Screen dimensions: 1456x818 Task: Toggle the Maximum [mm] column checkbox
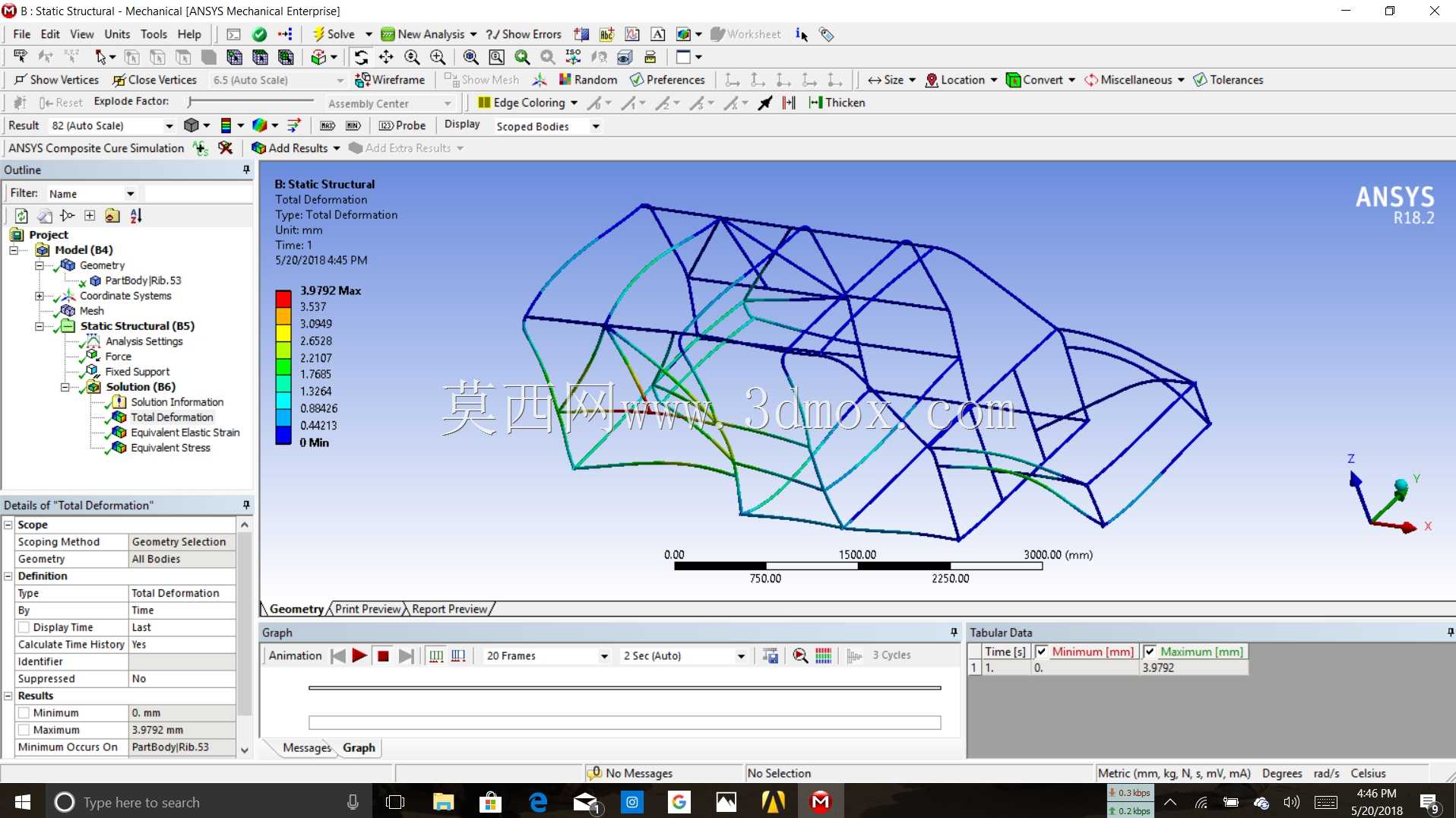pyautogui.click(x=1150, y=652)
